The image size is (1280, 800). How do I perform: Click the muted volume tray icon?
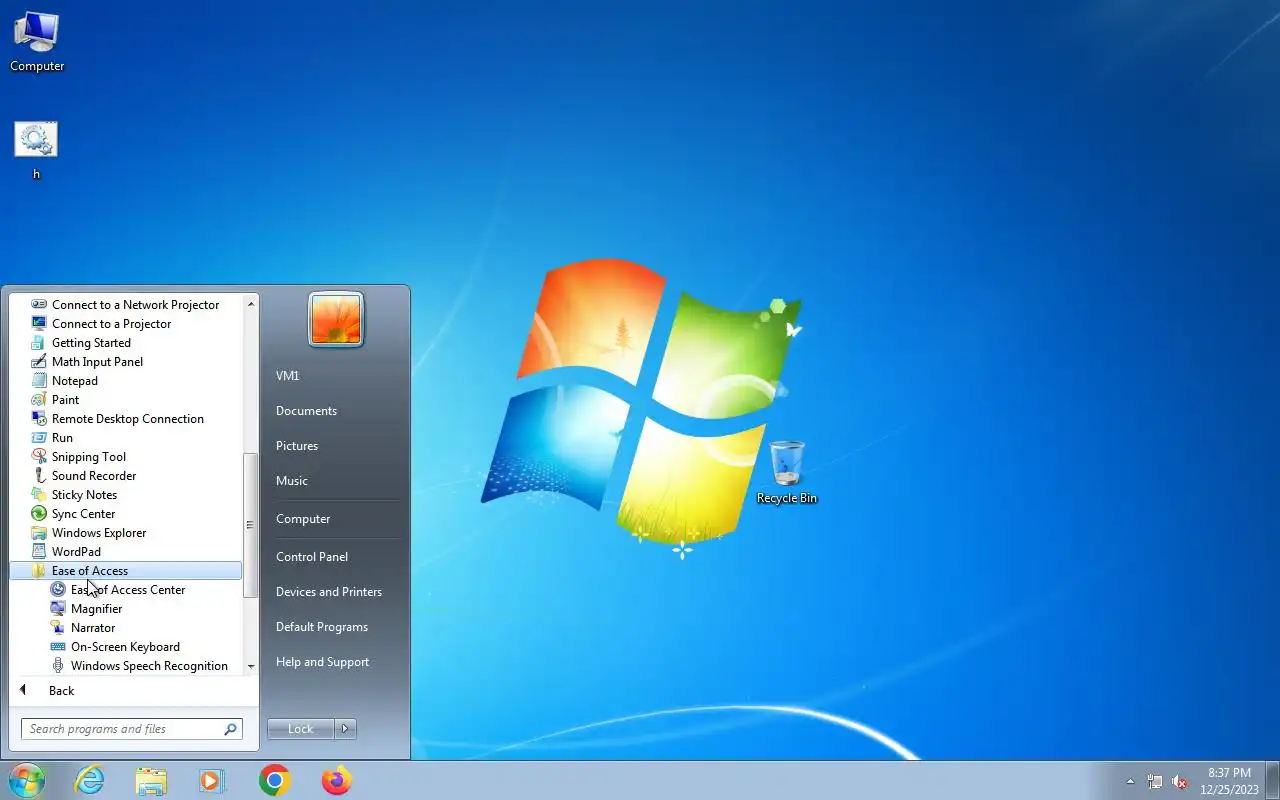[x=1180, y=781]
